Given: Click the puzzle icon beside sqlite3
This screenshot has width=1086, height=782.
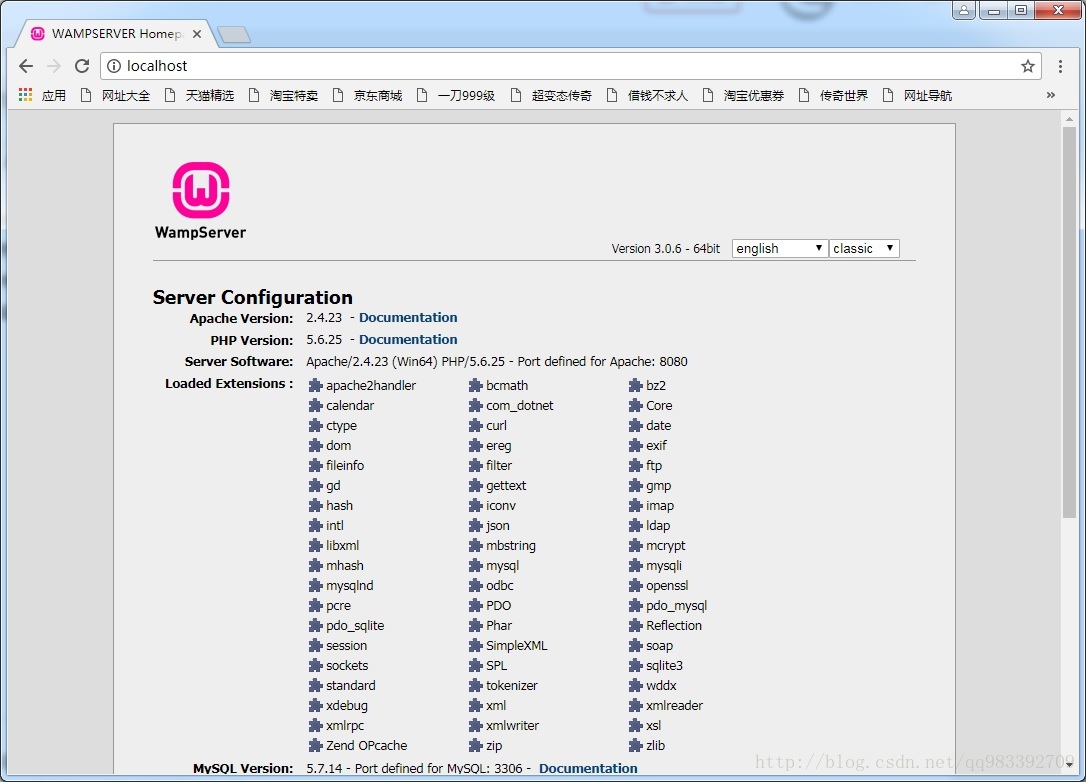Looking at the screenshot, I should click(635, 665).
